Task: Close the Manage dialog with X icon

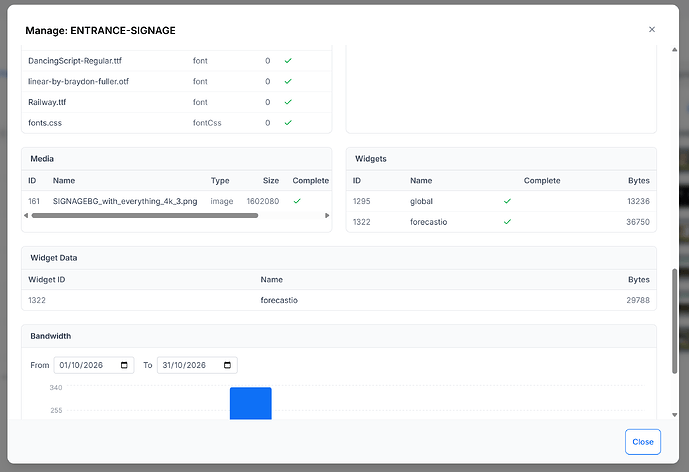Action: (x=652, y=29)
